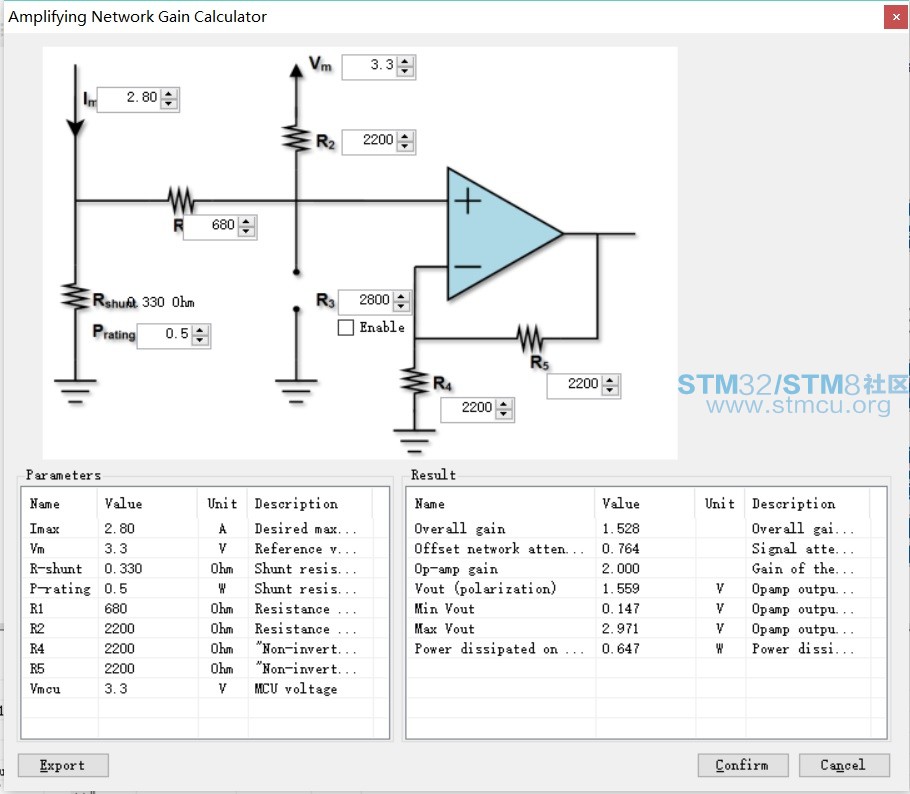This screenshot has width=910, height=794.
Task: Click the Parameters Value column header
Action: pos(147,503)
